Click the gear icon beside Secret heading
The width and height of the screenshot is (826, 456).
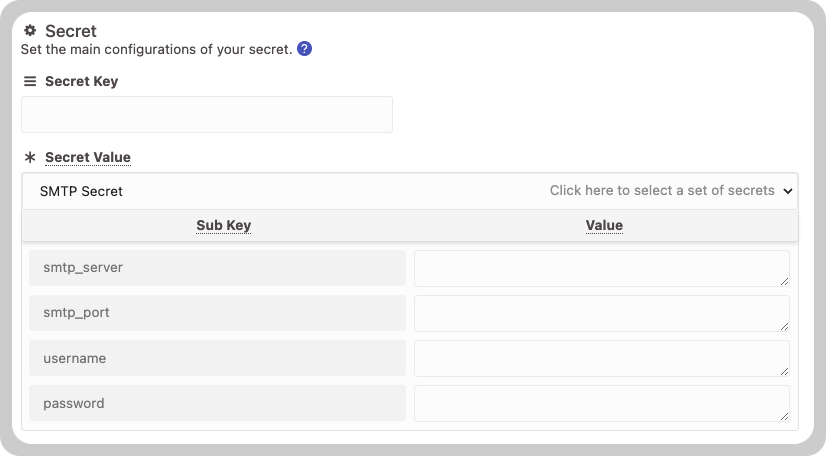(x=30, y=31)
